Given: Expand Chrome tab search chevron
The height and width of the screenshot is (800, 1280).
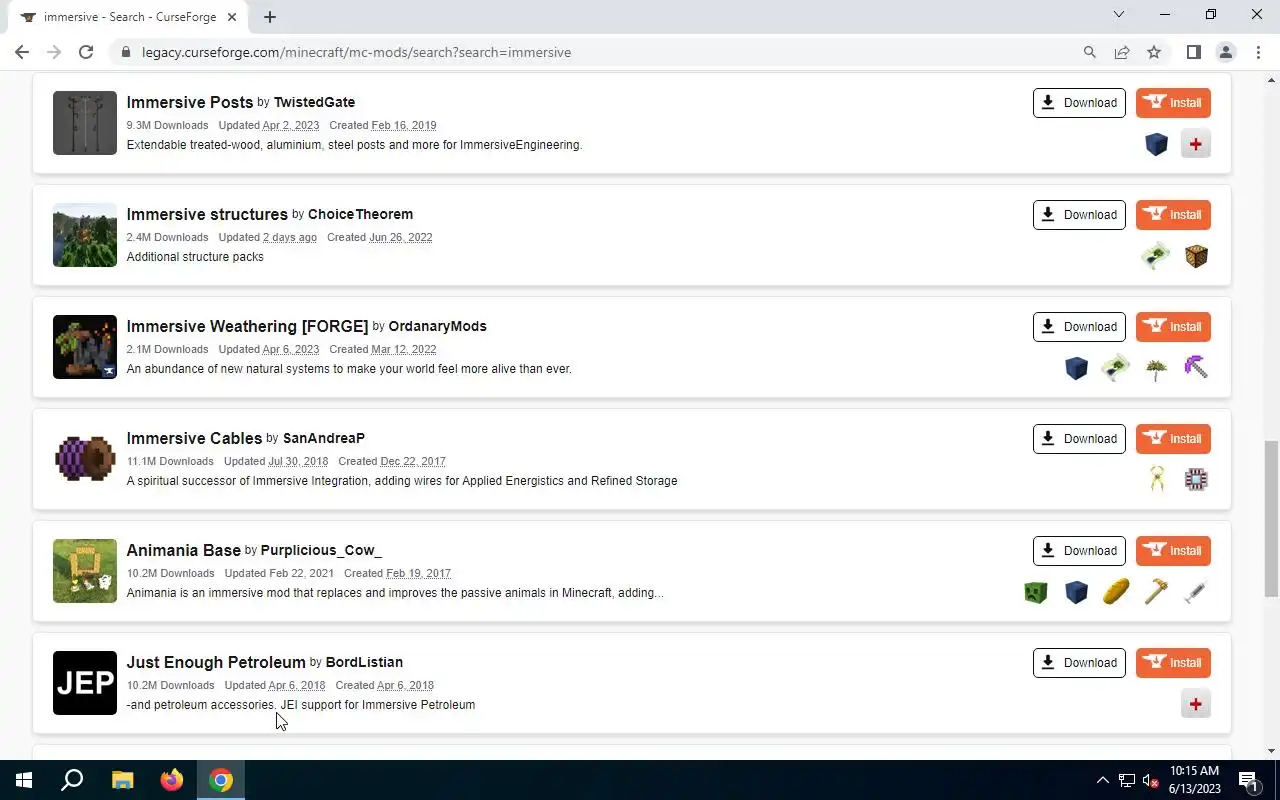Looking at the screenshot, I should (1119, 14).
